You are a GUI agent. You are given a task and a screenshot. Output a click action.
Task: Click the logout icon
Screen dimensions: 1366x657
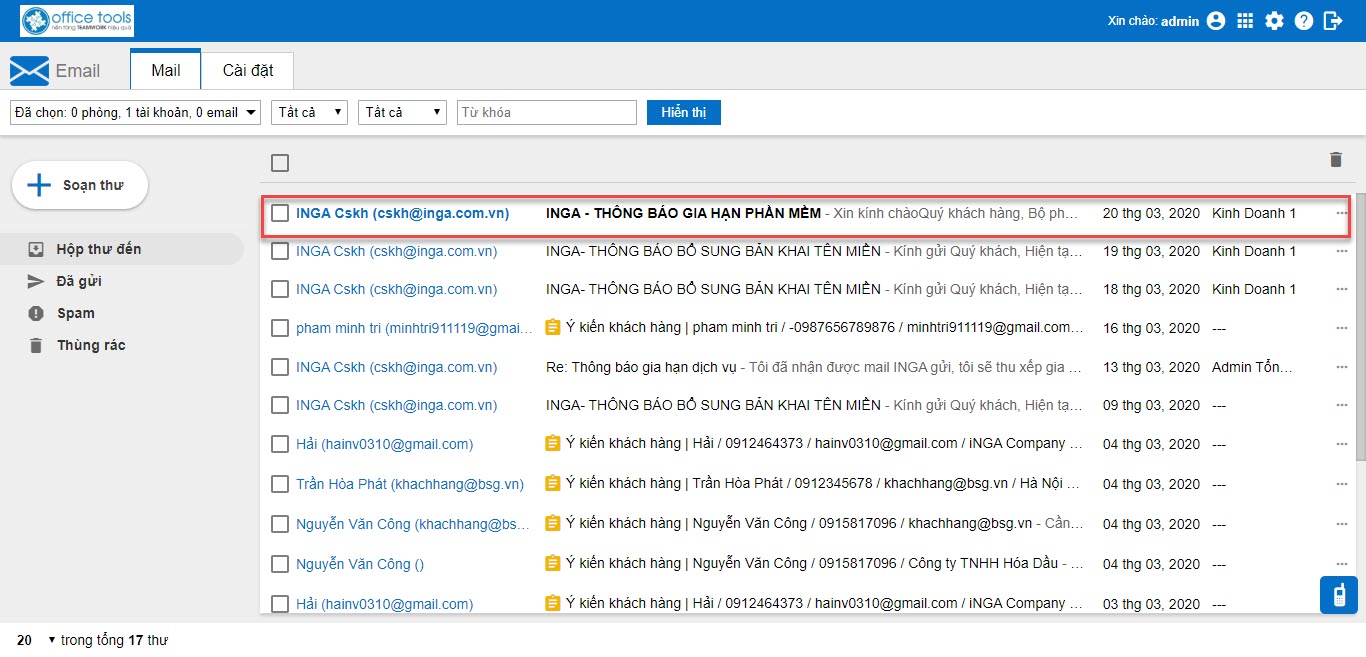pos(1333,21)
